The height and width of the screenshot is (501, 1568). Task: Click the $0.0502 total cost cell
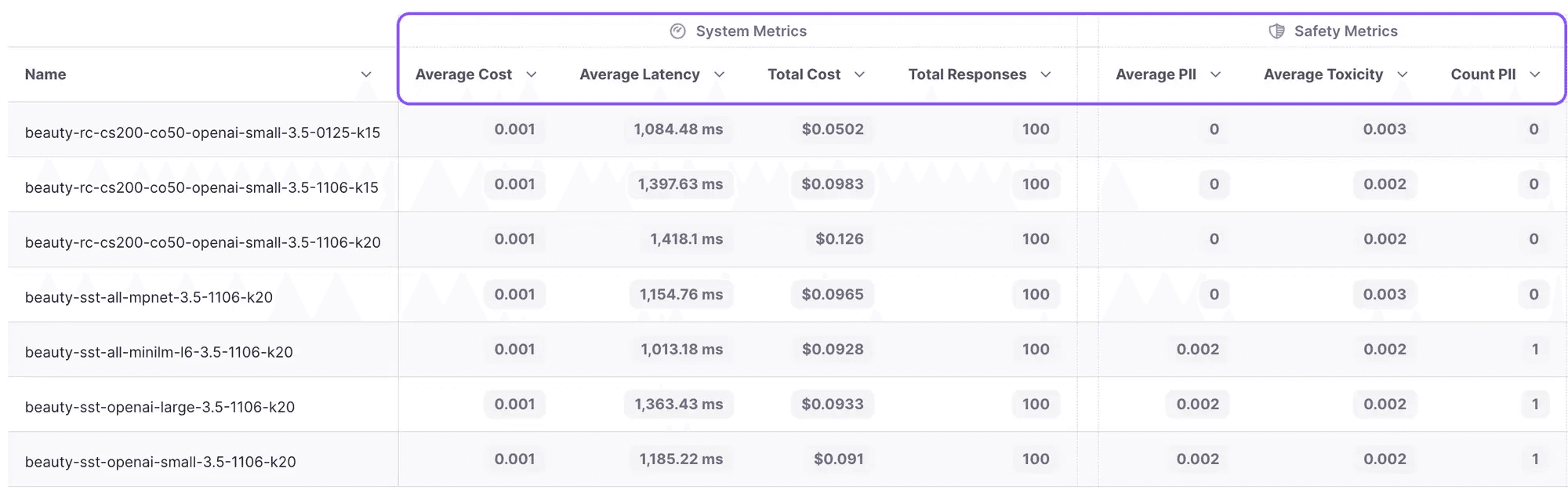coord(833,129)
